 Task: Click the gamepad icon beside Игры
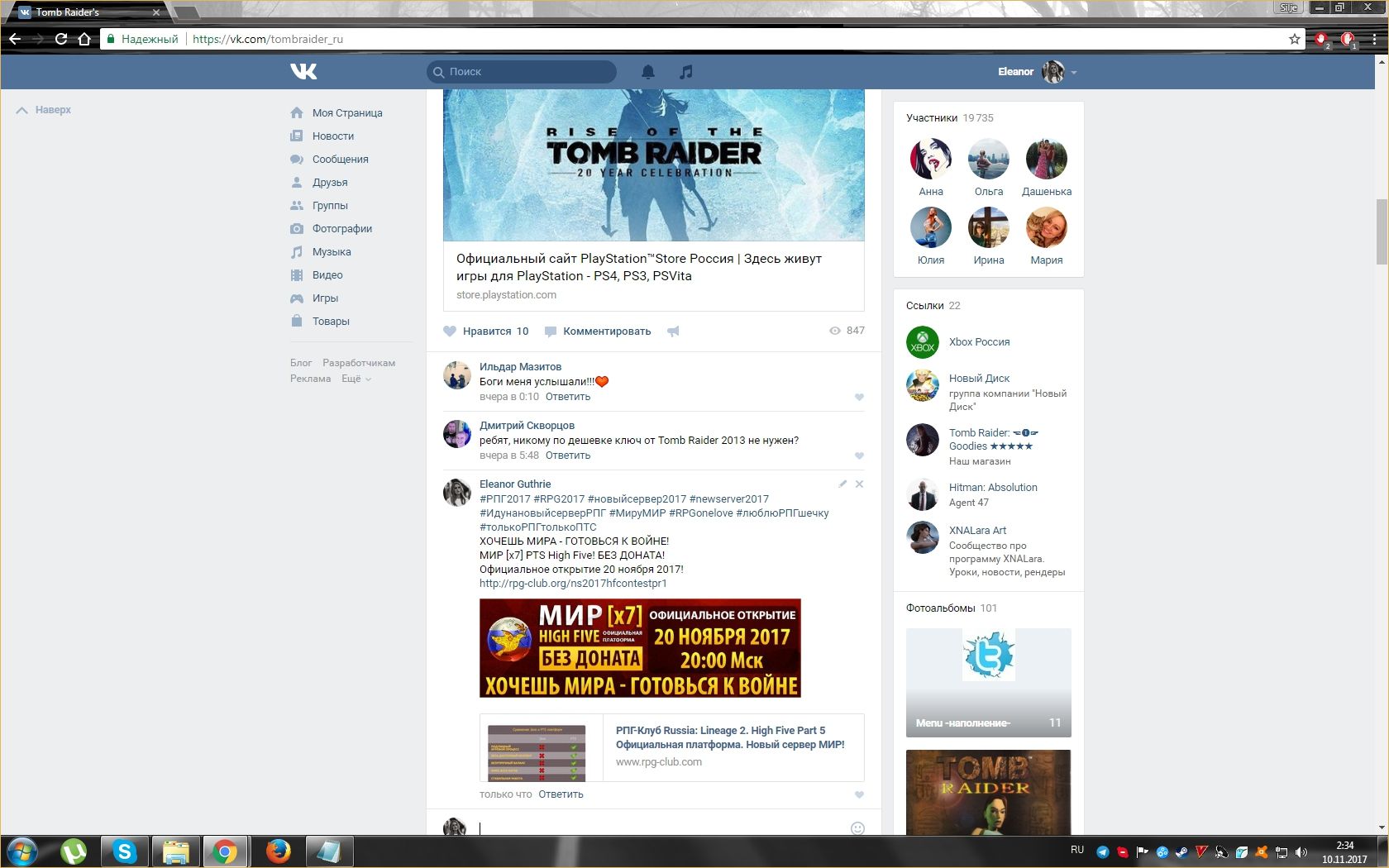[297, 298]
